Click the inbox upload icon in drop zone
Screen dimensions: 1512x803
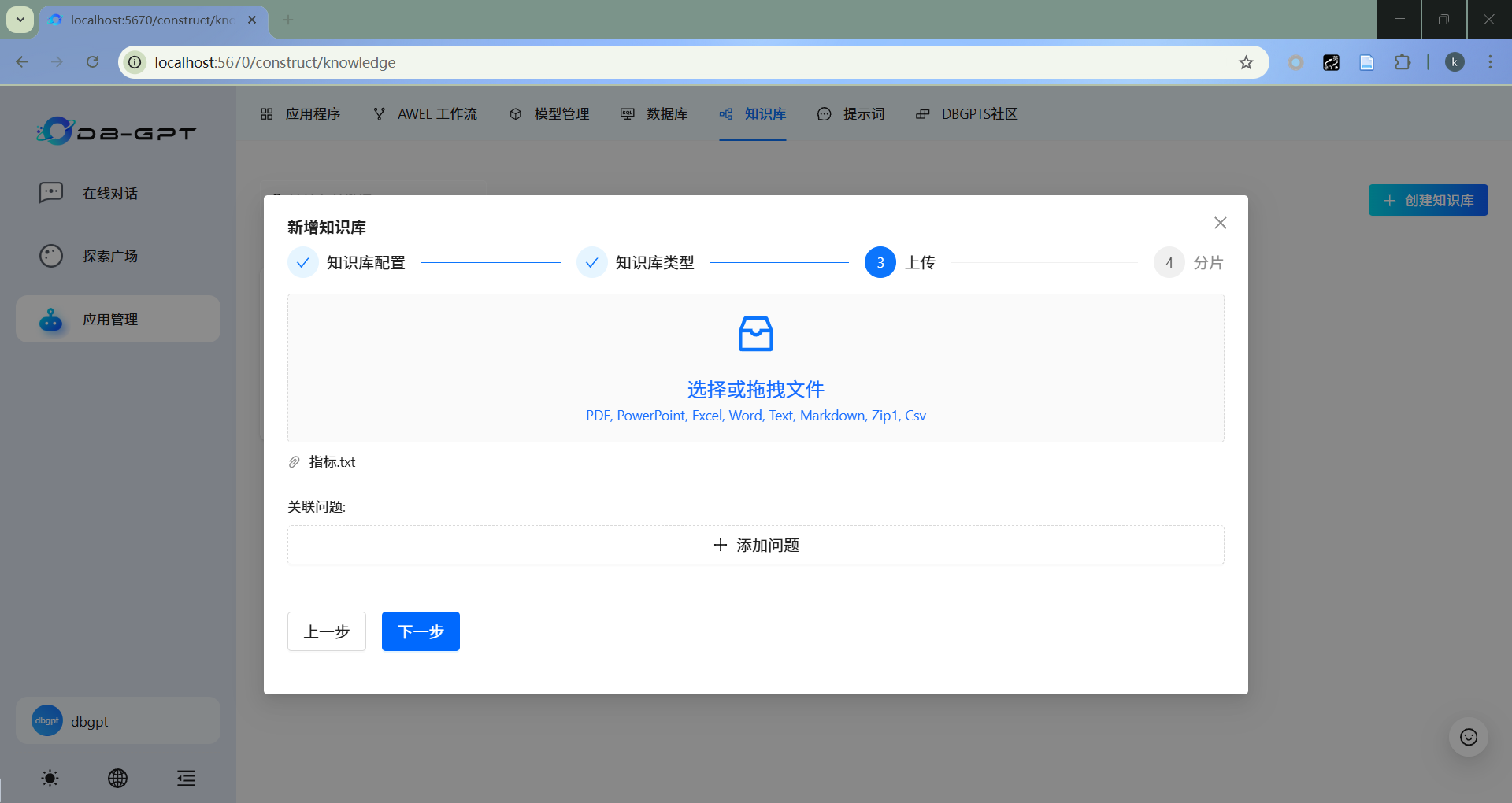(755, 334)
